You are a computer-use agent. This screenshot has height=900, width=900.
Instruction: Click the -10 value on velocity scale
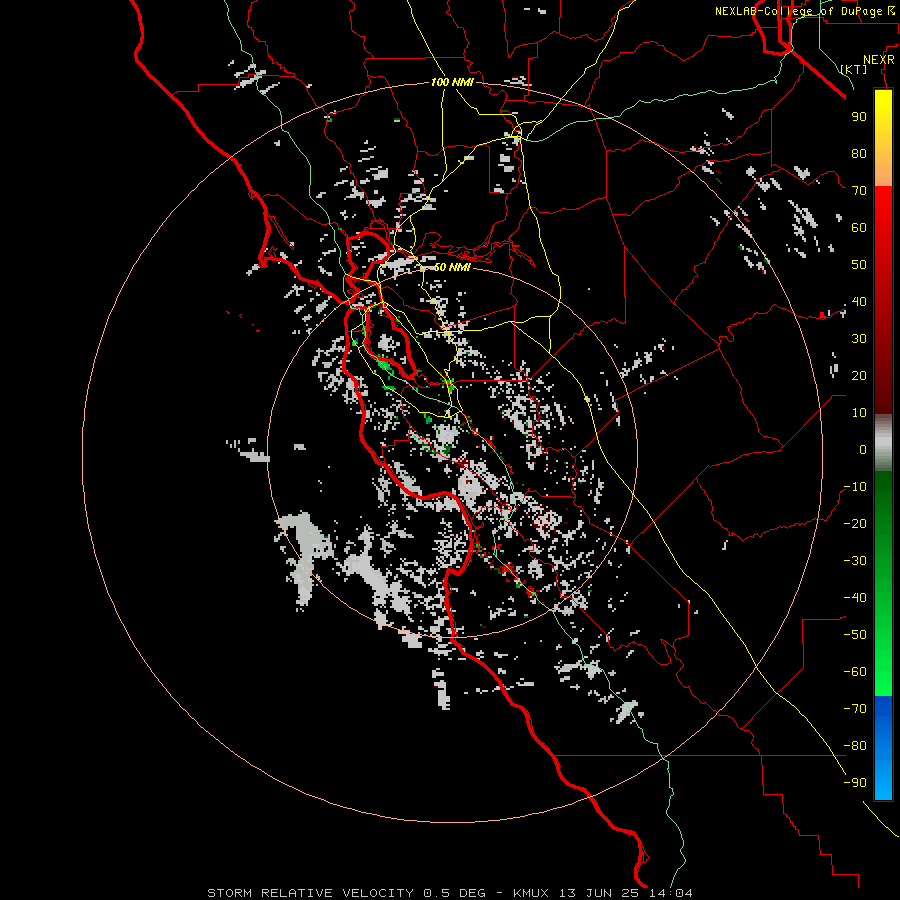point(855,487)
